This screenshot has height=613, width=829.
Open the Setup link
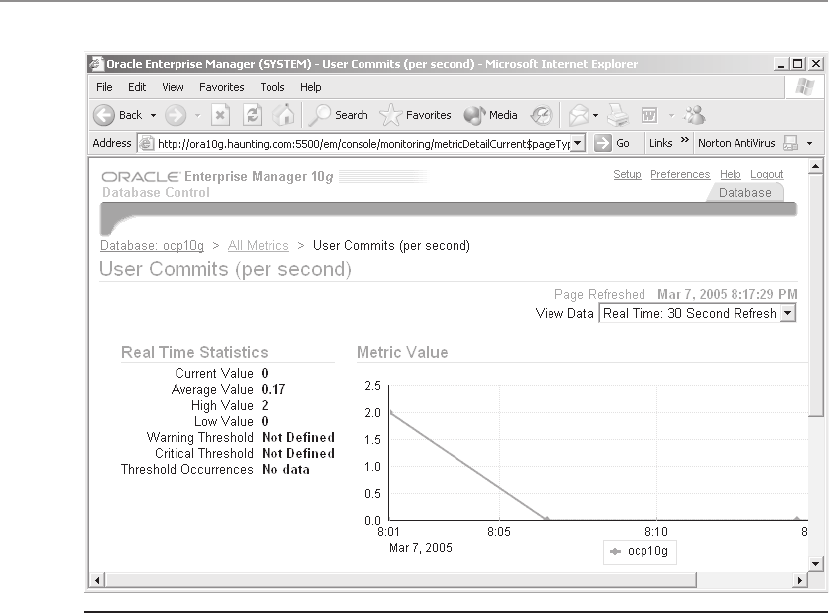pyautogui.click(x=627, y=174)
